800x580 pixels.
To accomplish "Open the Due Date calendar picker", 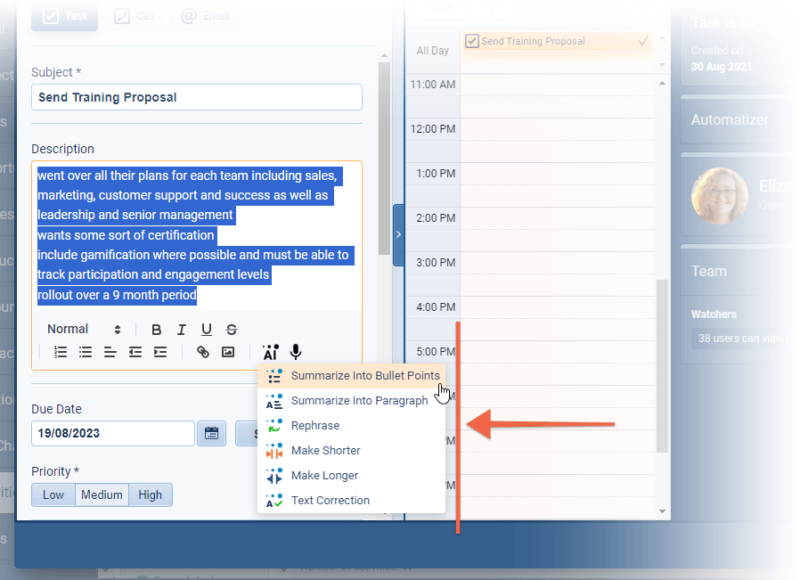I will 211,433.
